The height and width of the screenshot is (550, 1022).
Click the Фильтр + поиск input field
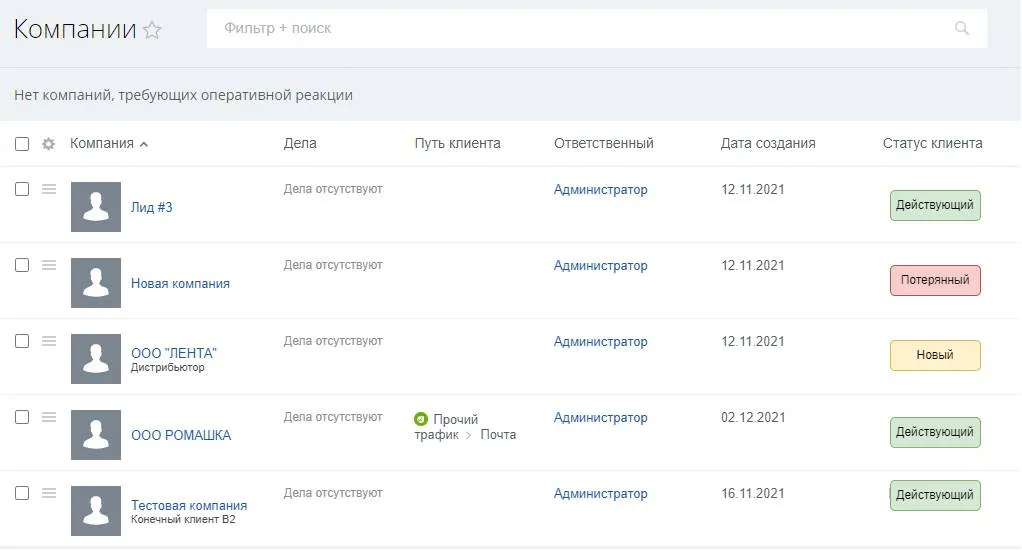point(580,29)
